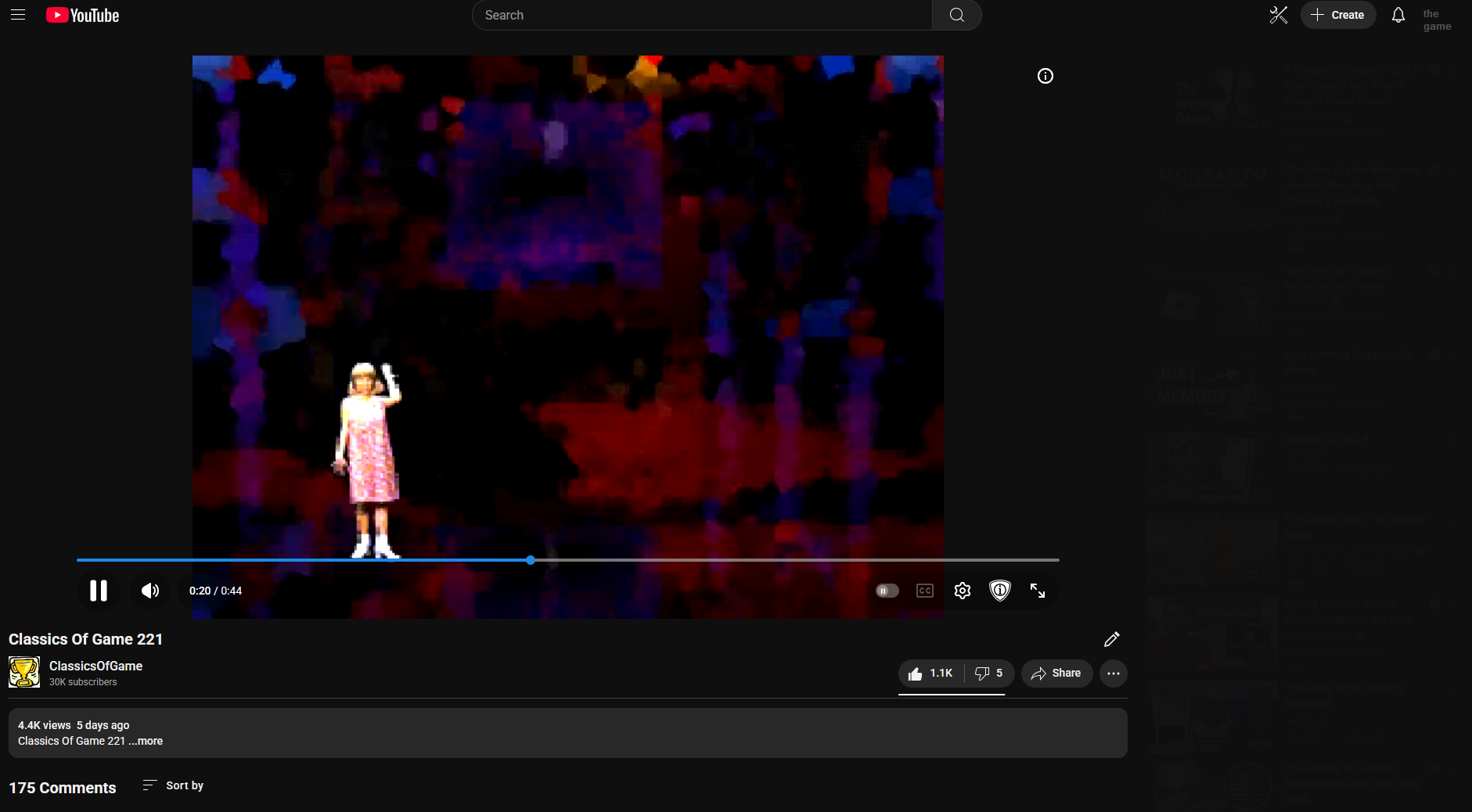The image size is (1472, 812).
Task: Click the 0:20 / 0:44 time display
Action: coord(215,591)
